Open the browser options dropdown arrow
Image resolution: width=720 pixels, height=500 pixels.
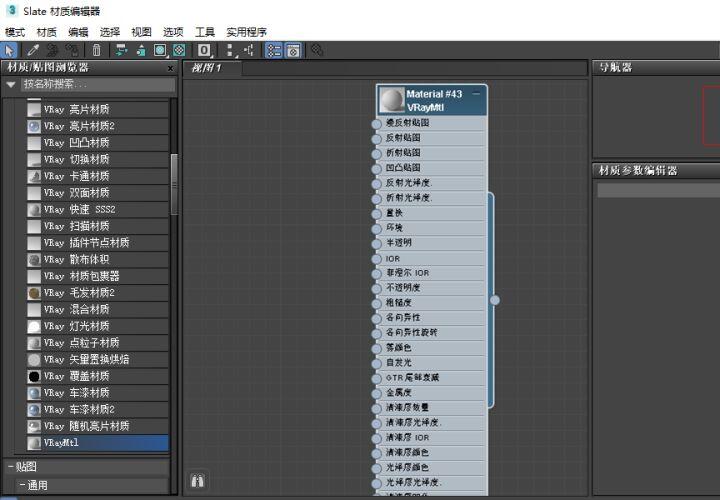click(x=11, y=84)
